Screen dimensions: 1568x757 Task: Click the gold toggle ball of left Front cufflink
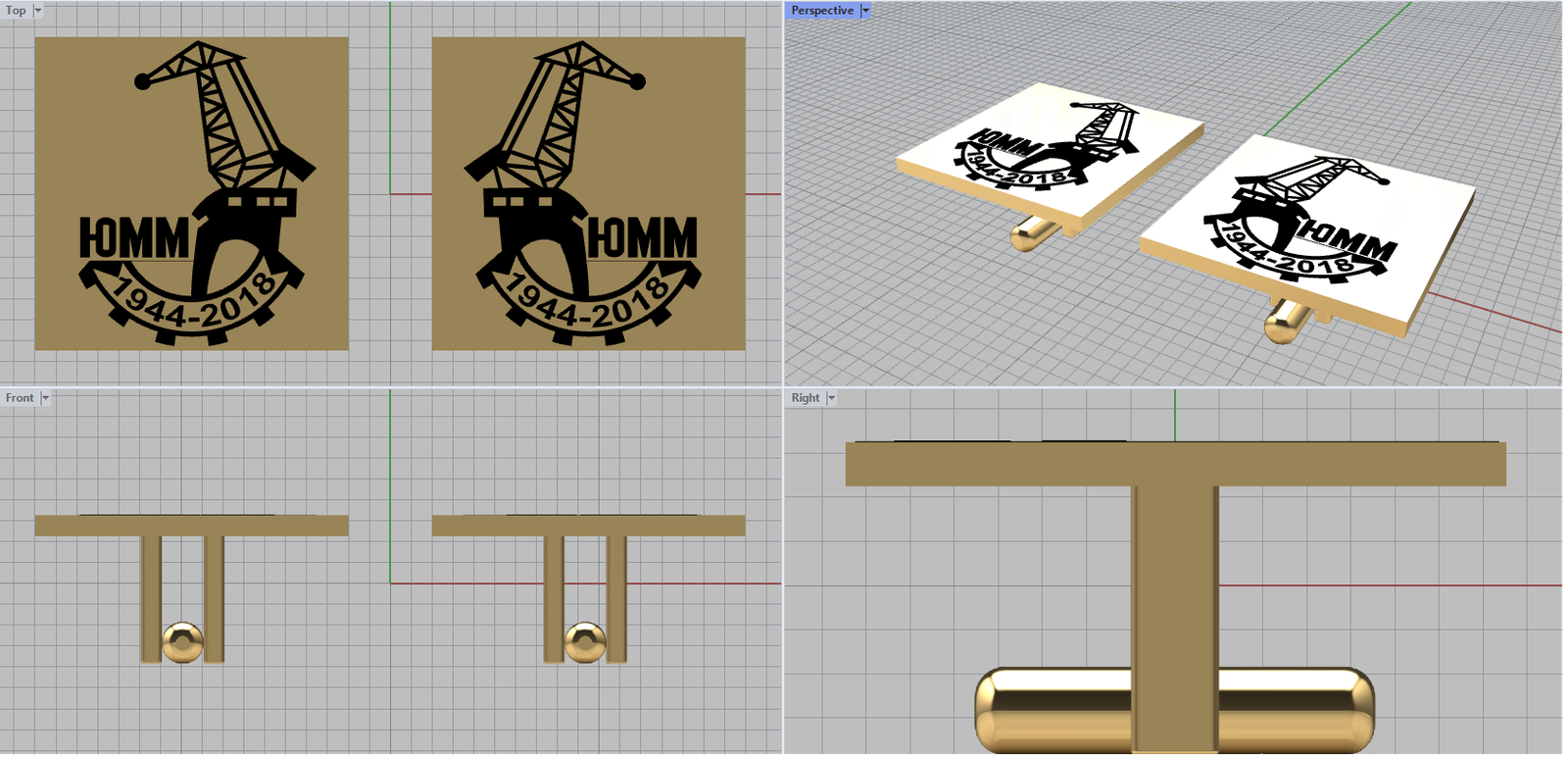(x=182, y=642)
